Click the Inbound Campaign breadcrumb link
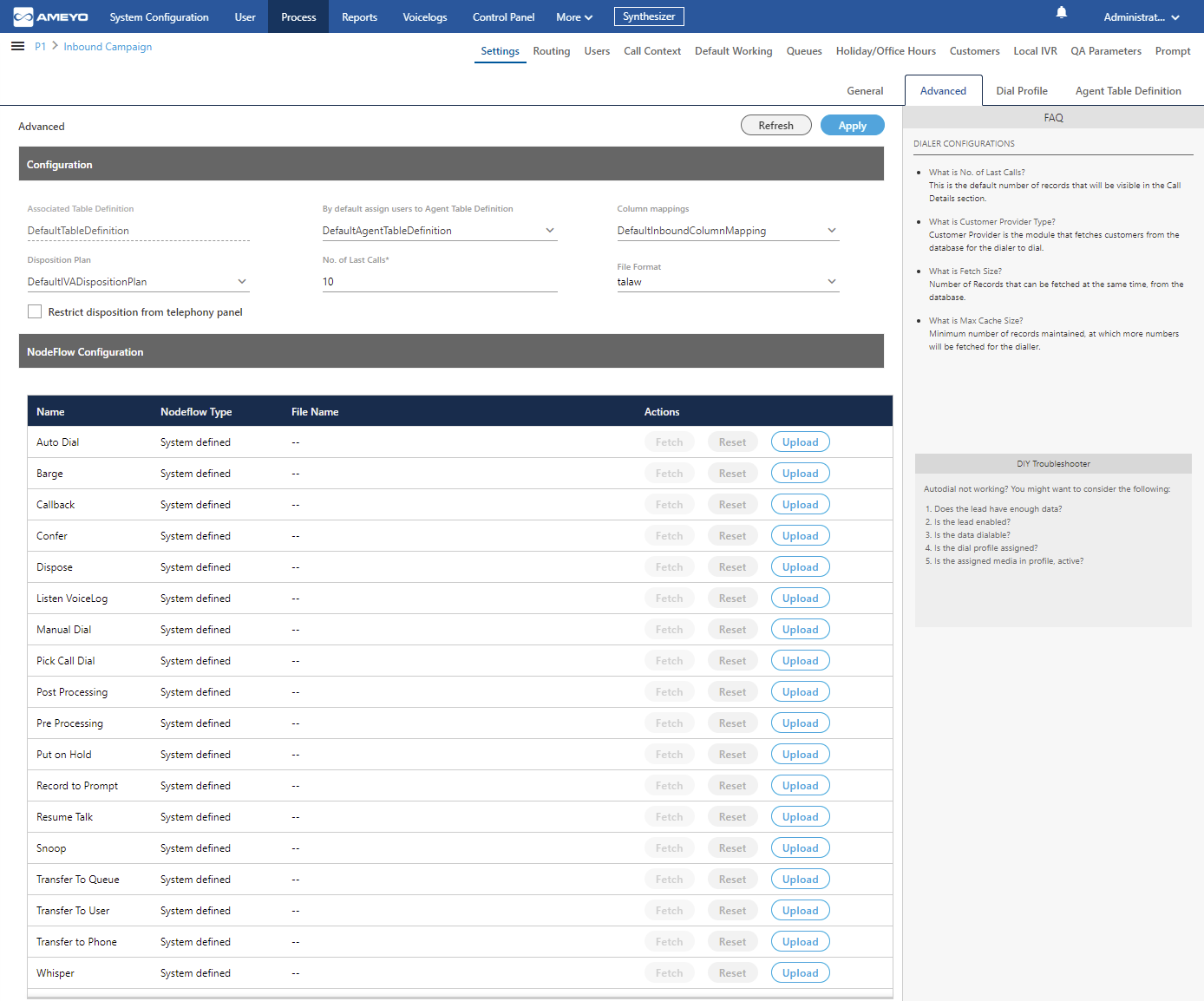Screen dimensions: 1204x1001 108,47
